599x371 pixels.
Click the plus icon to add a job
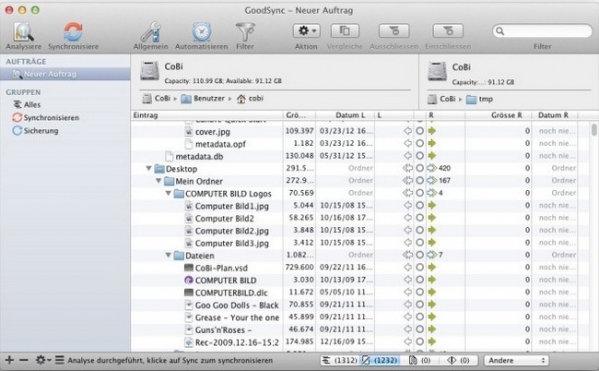coord(10,360)
